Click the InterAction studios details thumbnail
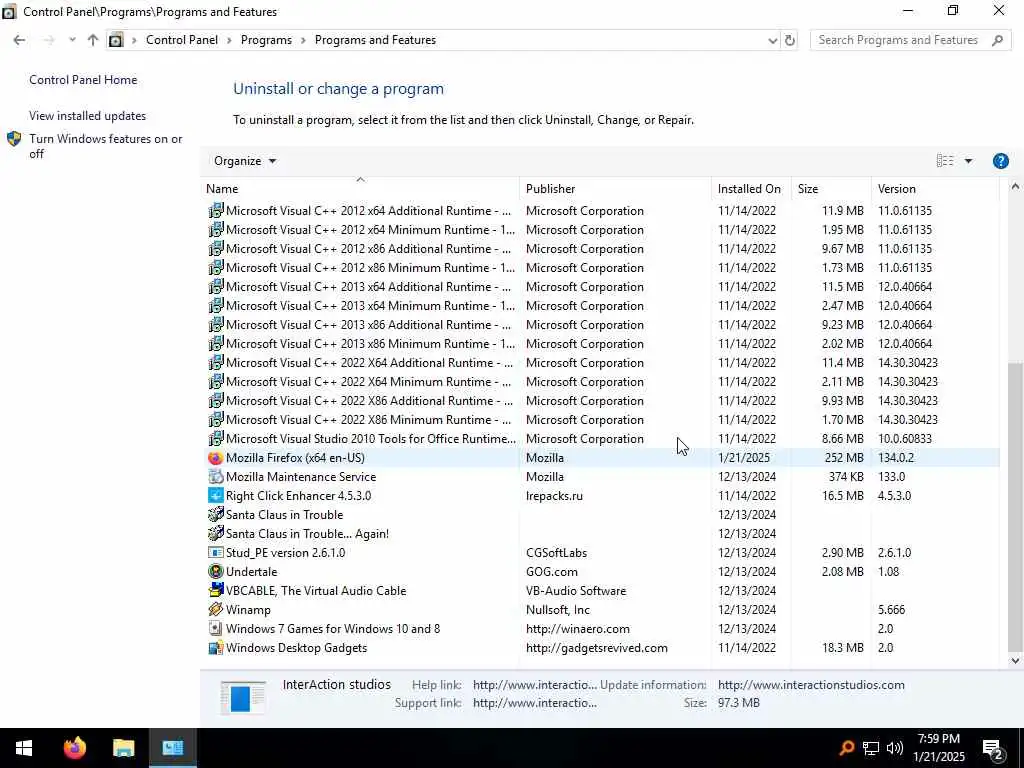Image resolution: width=1024 pixels, height=768 pixels. tap(243, 696)
